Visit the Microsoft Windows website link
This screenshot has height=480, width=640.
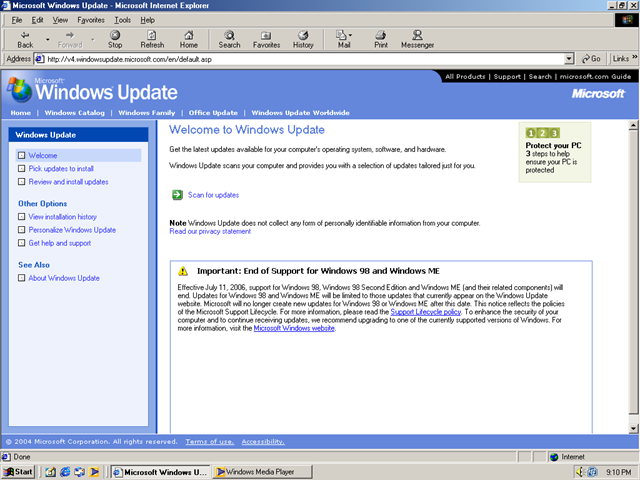[x=294, y=328]
